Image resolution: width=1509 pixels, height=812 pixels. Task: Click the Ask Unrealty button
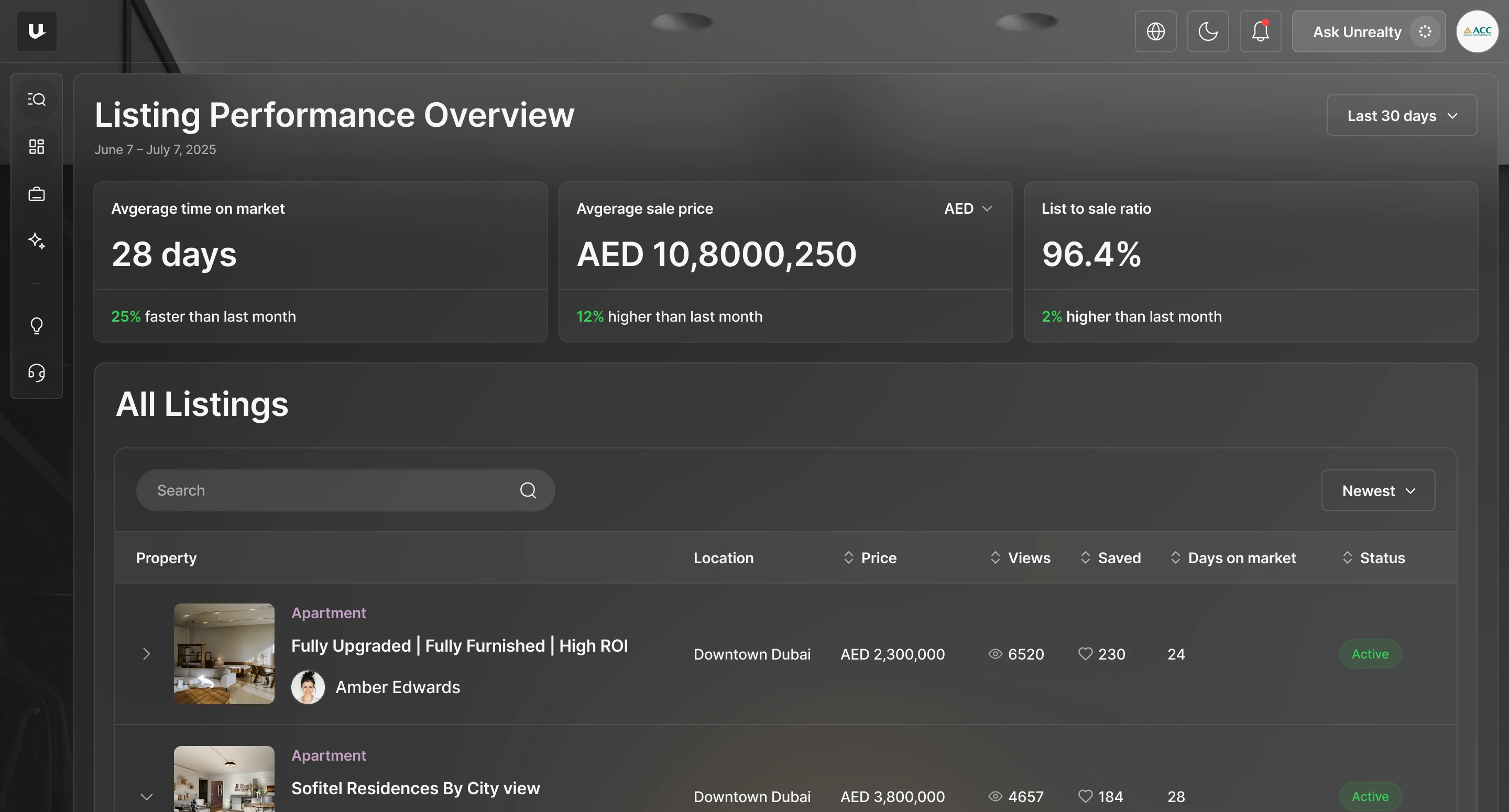pyautogui.click(x=1368, y=31)
